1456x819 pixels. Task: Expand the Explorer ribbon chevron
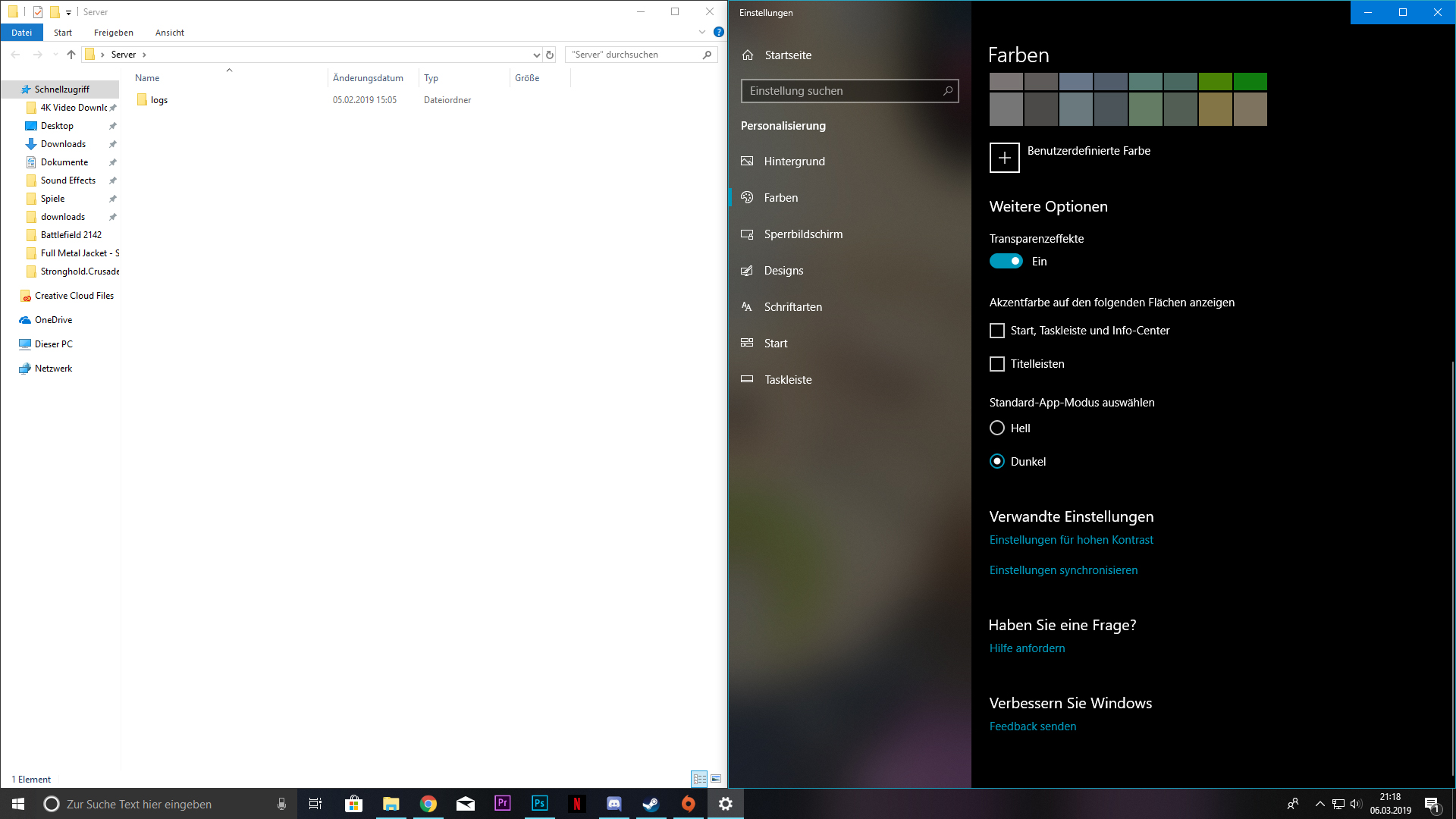[x=701, y=32]
